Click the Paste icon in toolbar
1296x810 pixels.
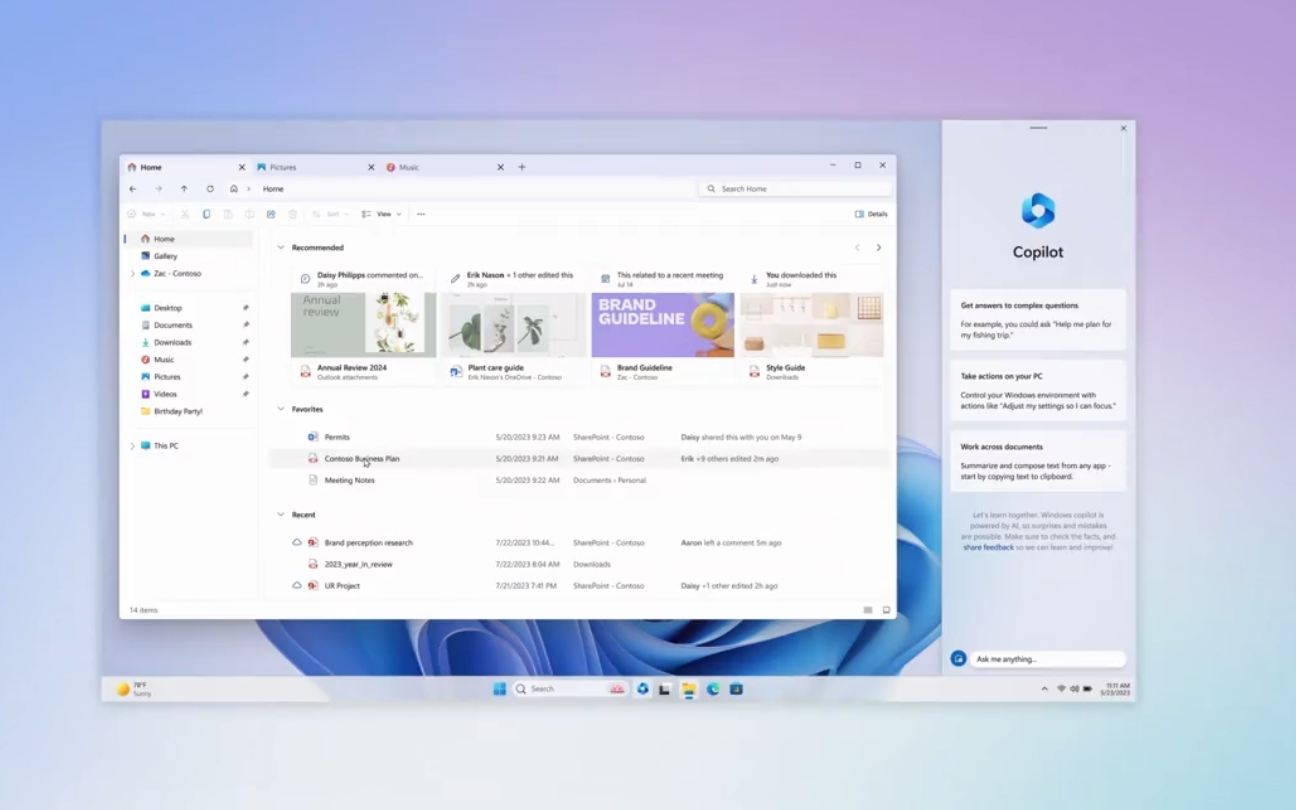point(228,214)
